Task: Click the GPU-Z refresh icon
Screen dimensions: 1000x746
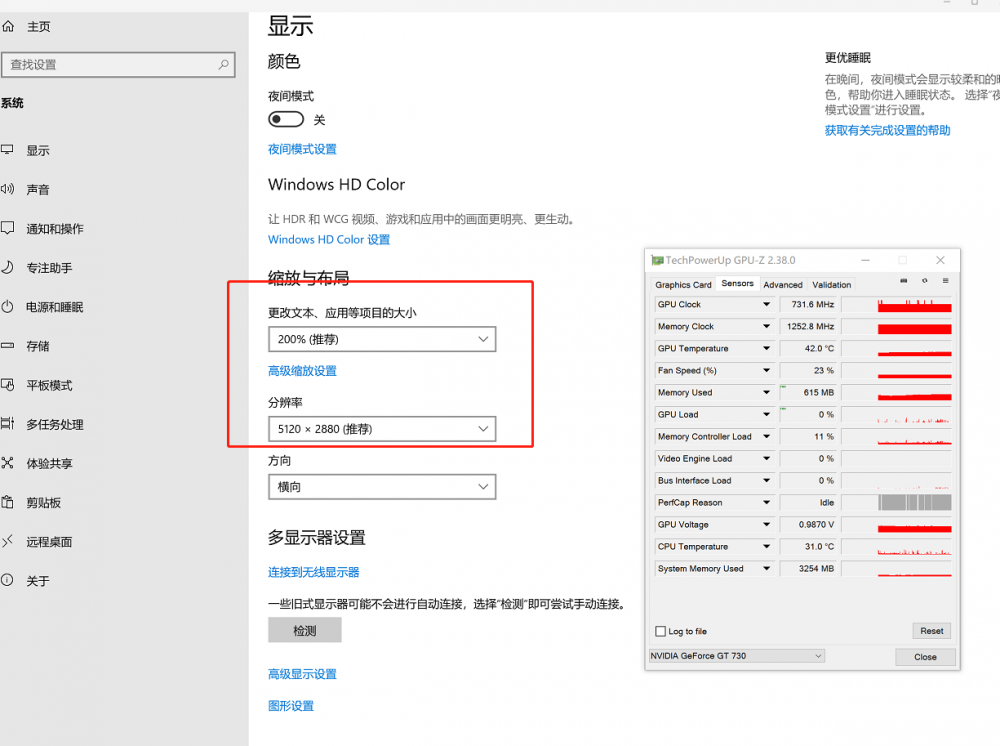Action: point(925,281)
